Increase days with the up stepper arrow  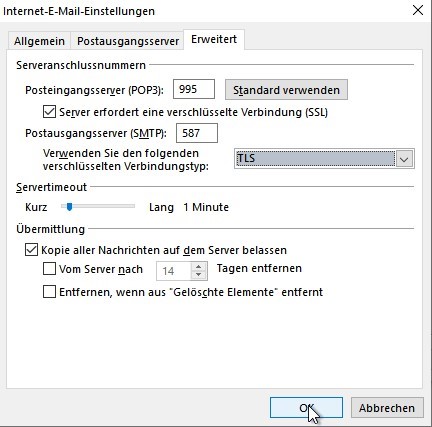click(x=199, y=267)
